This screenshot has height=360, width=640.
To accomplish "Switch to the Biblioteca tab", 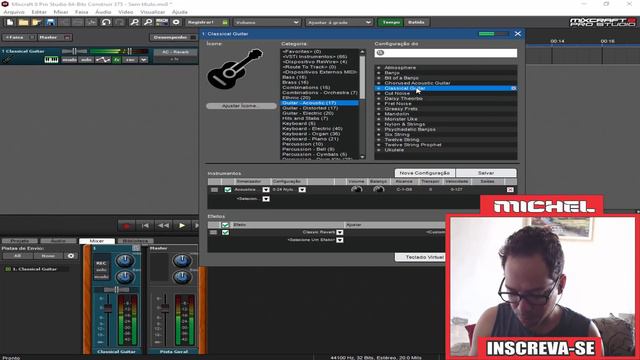I will [x=135, y=241].
